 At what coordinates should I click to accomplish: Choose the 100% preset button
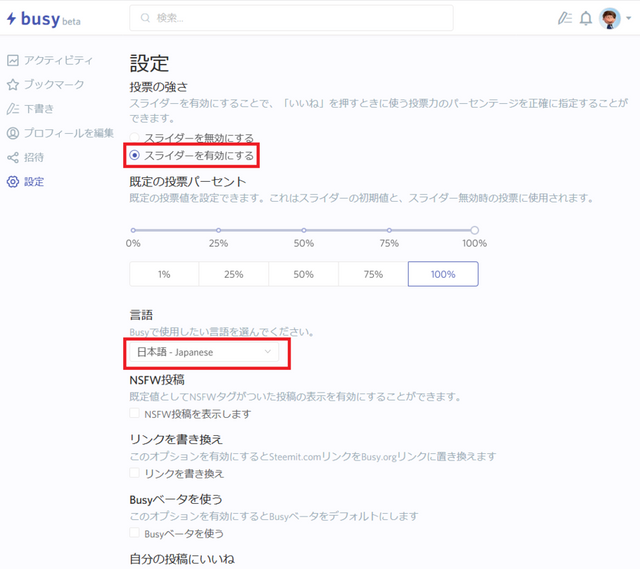point(443,274)
